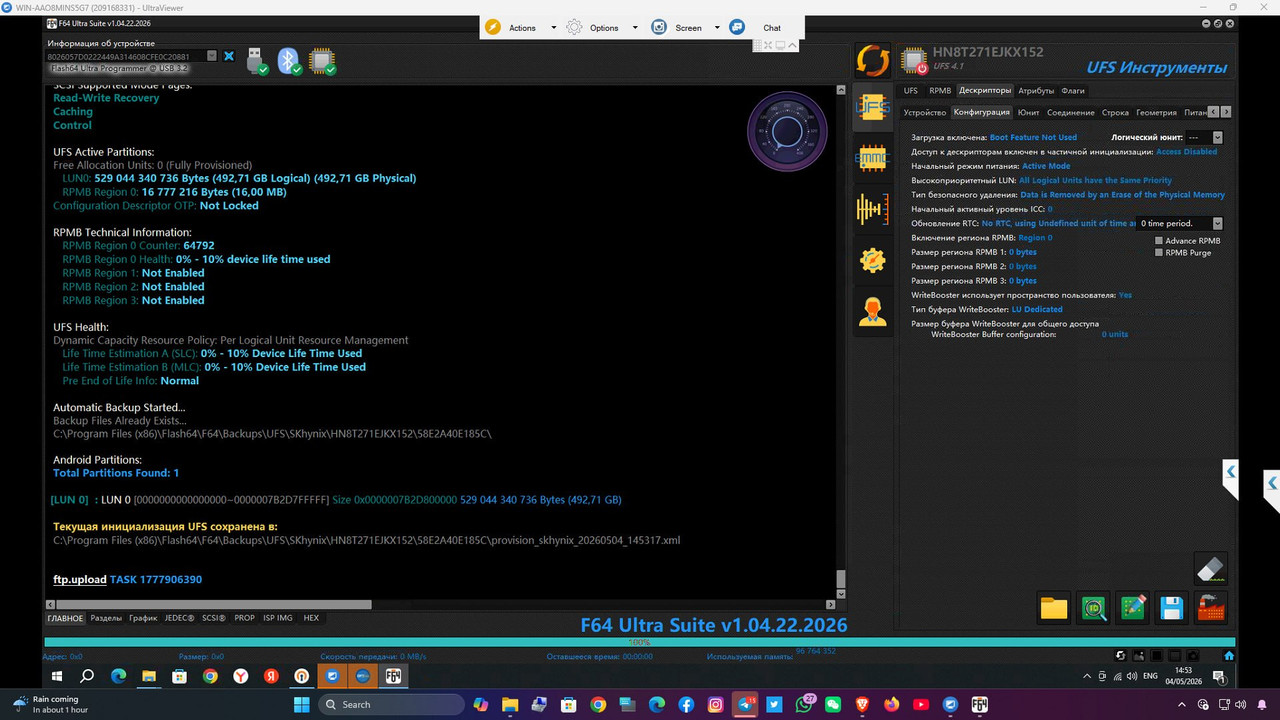
Task: Open the device ID dropdown
Action: (x=212, y=56)
